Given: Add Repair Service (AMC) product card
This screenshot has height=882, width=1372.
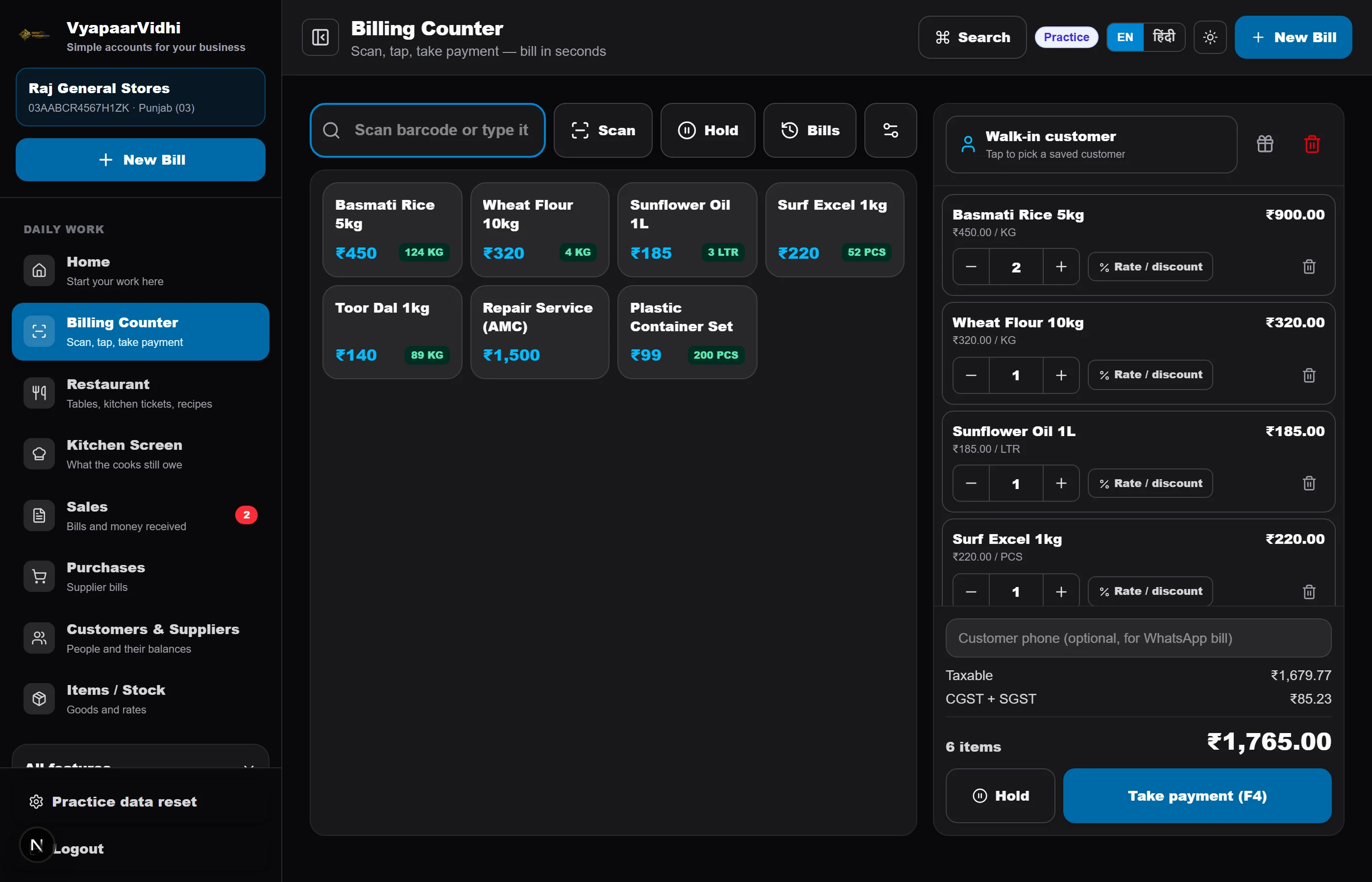Looking at the screenshot, I should click(539, 332).
